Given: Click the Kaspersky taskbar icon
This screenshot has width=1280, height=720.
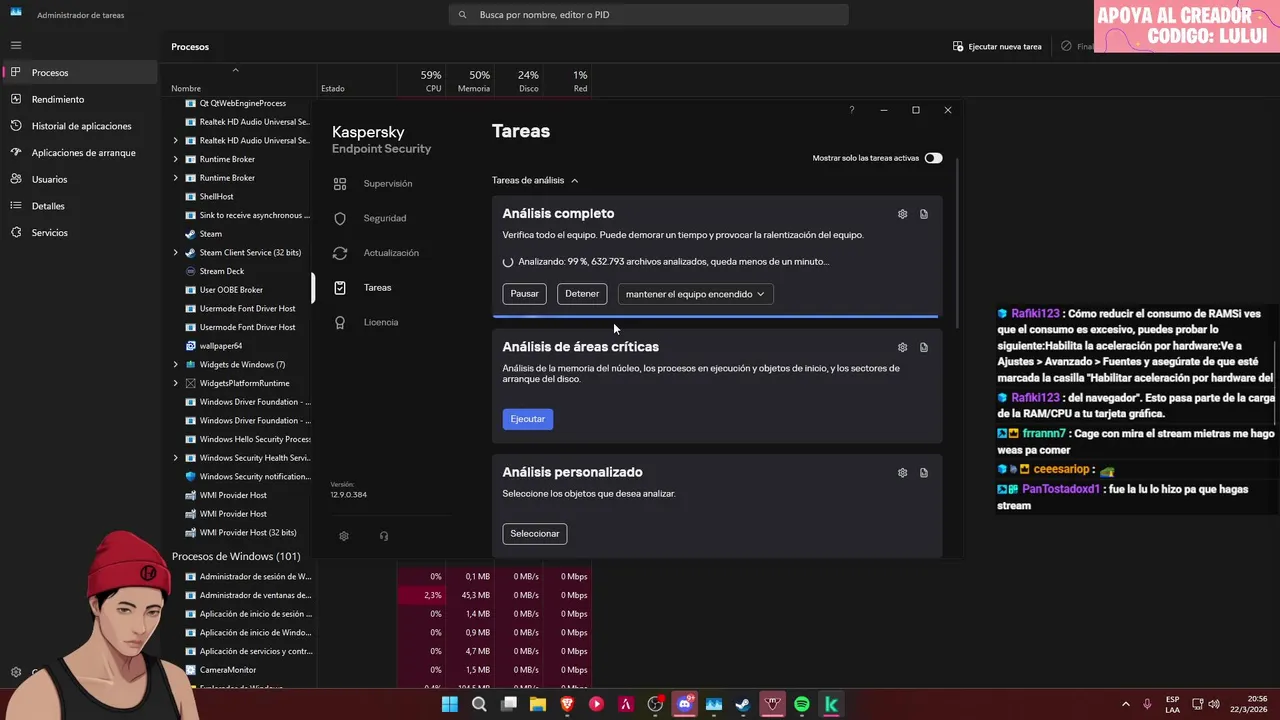Looking at the screenshot, I should 831,705.
